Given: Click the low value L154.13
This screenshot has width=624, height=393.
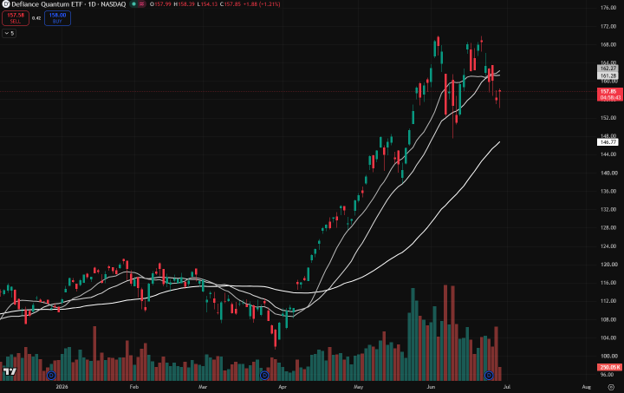Looking at the screenshot, I should point(207,4).
